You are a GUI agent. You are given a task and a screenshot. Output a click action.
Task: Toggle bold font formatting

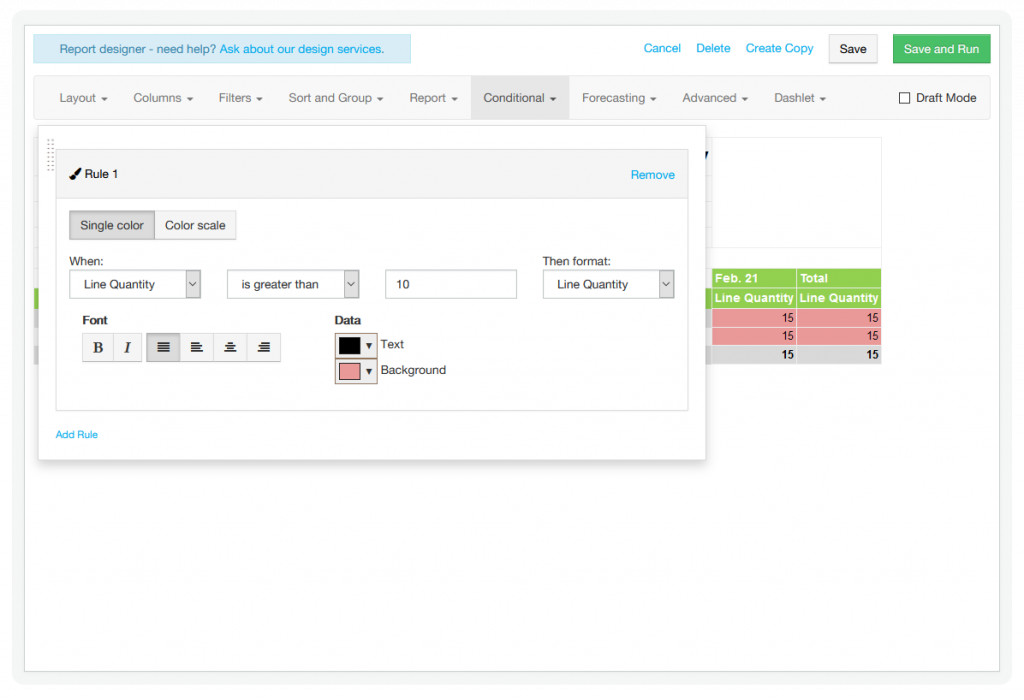click(98, 347)
